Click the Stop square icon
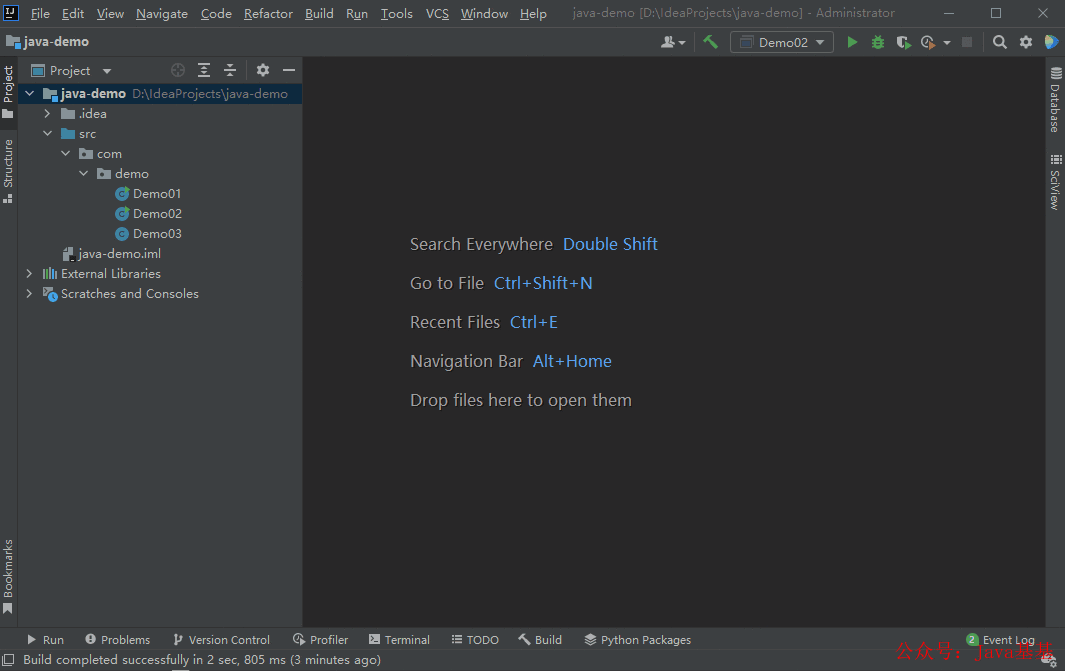The height and width of the screenshot is (671, 1065). tap(967, 42)
